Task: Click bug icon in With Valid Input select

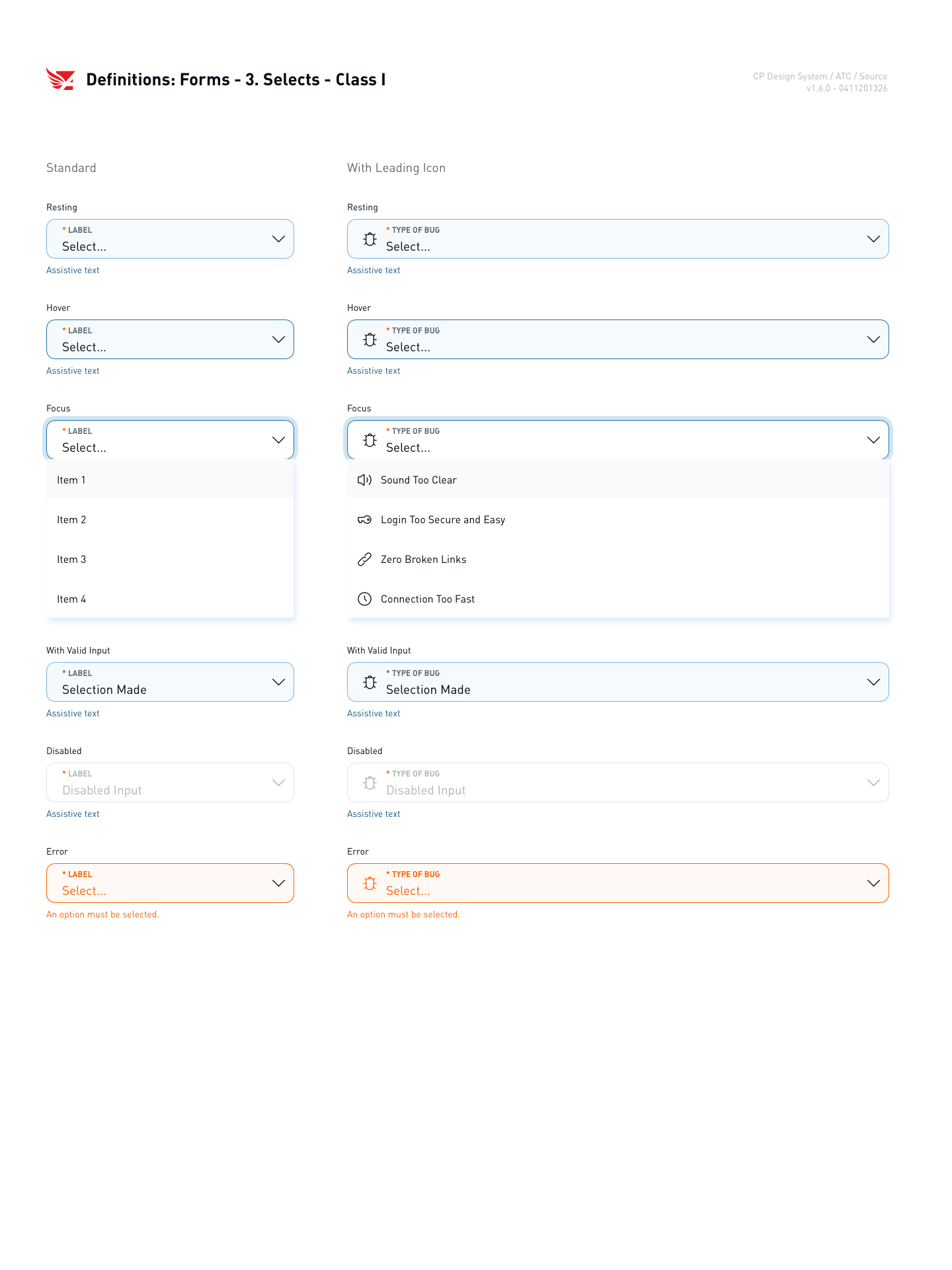Action: (370, 682)
